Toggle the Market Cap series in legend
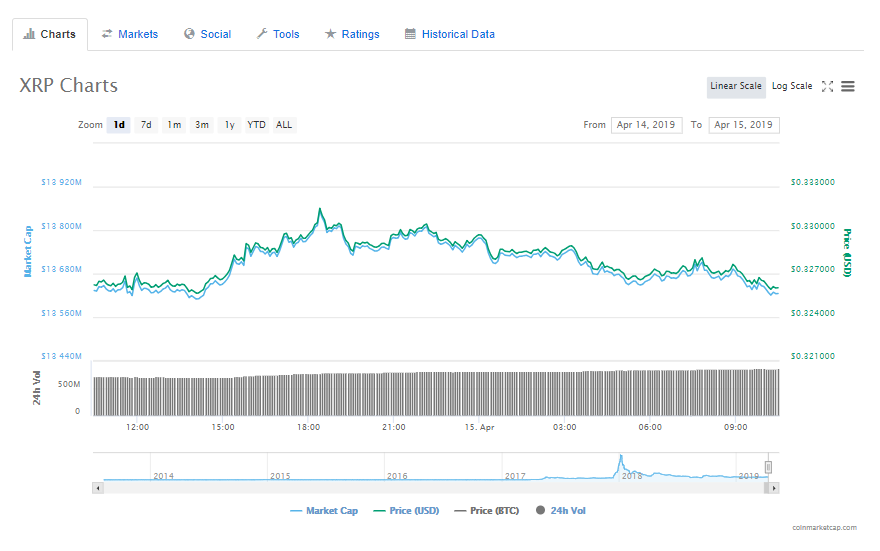The width and height of the screenshot is (880, 551). tap(324, 511)
